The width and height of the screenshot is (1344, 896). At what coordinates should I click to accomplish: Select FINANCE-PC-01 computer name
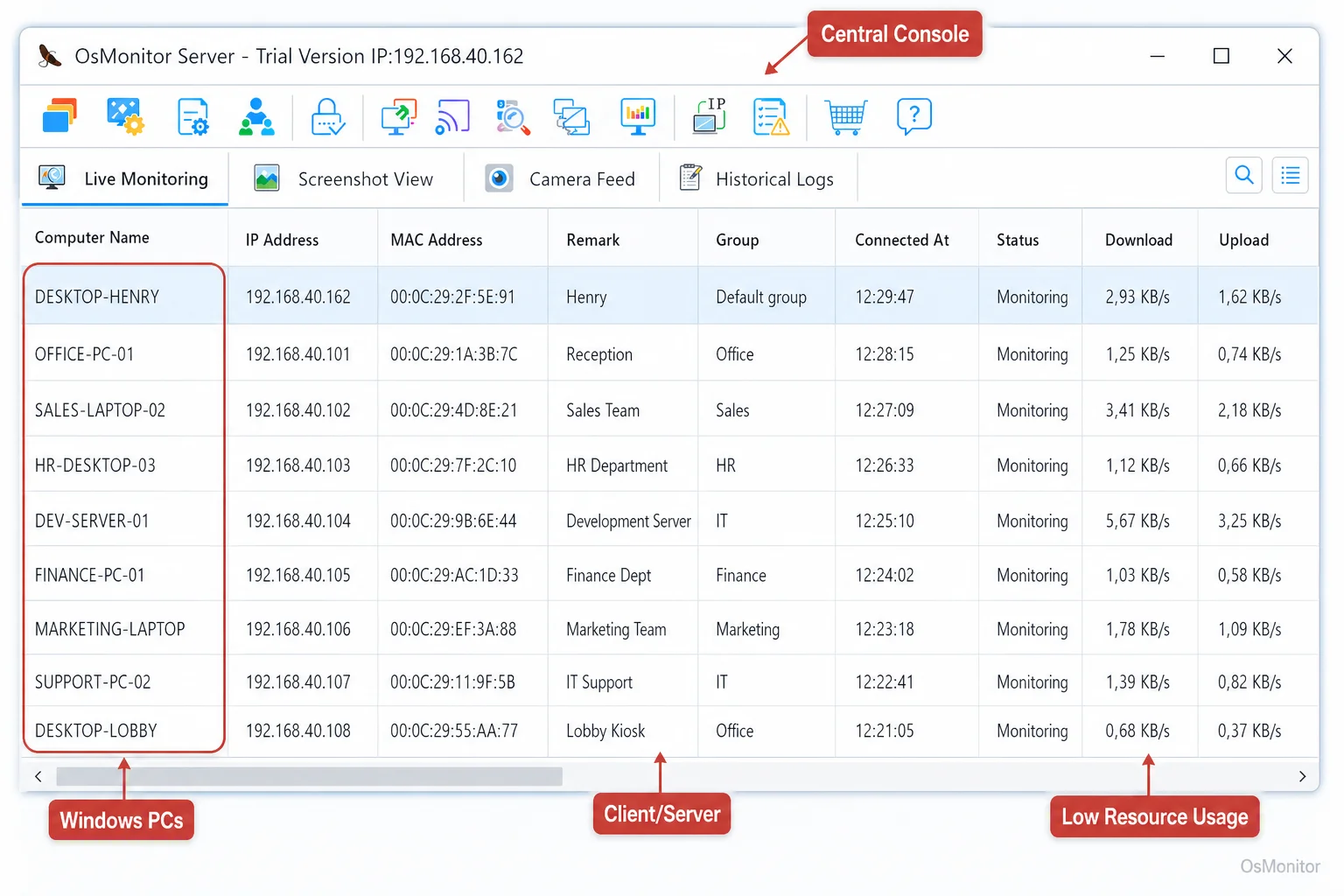[x=89, y=575]
